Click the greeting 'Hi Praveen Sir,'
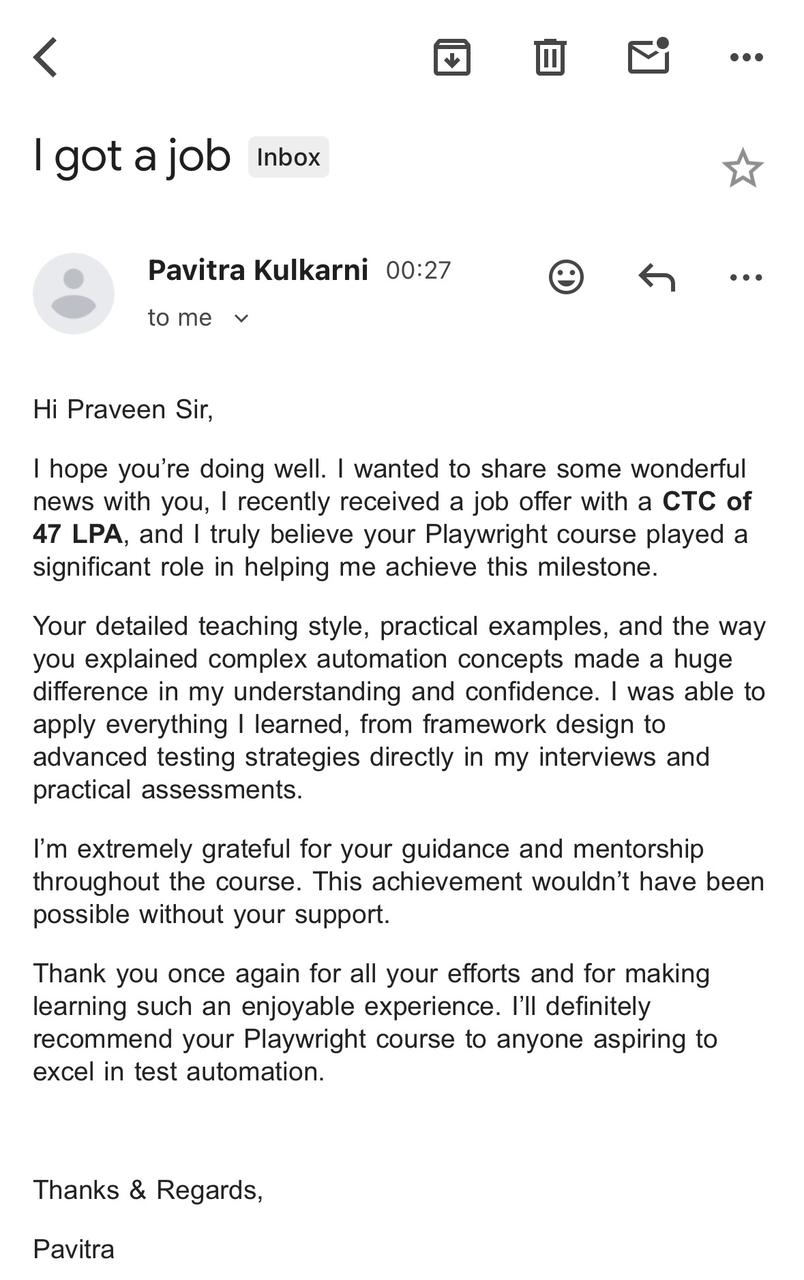This screenshot has height=1280, width=804. point(123,409)
